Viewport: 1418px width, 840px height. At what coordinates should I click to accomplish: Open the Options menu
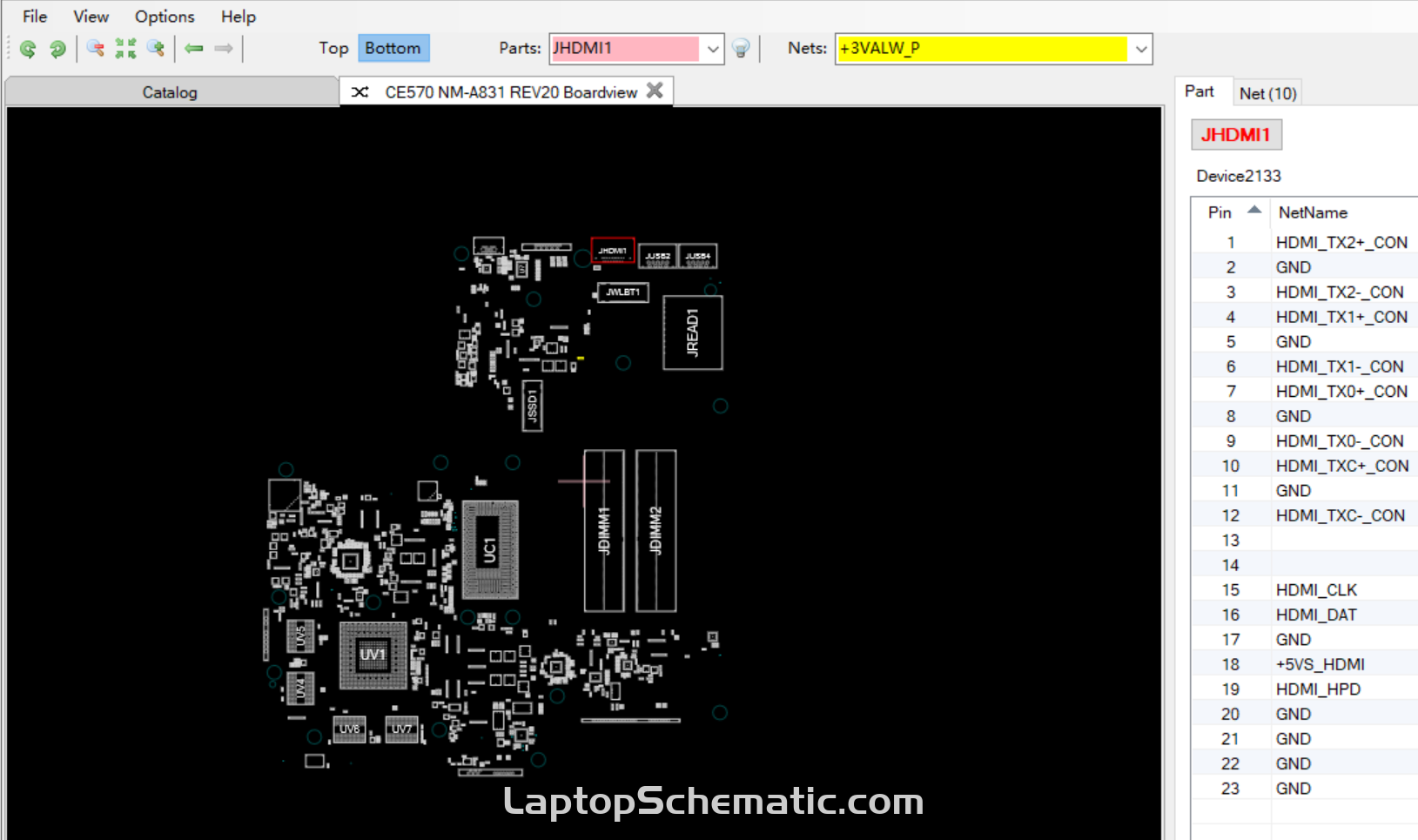pyautogui.click(x=165, y=17)
